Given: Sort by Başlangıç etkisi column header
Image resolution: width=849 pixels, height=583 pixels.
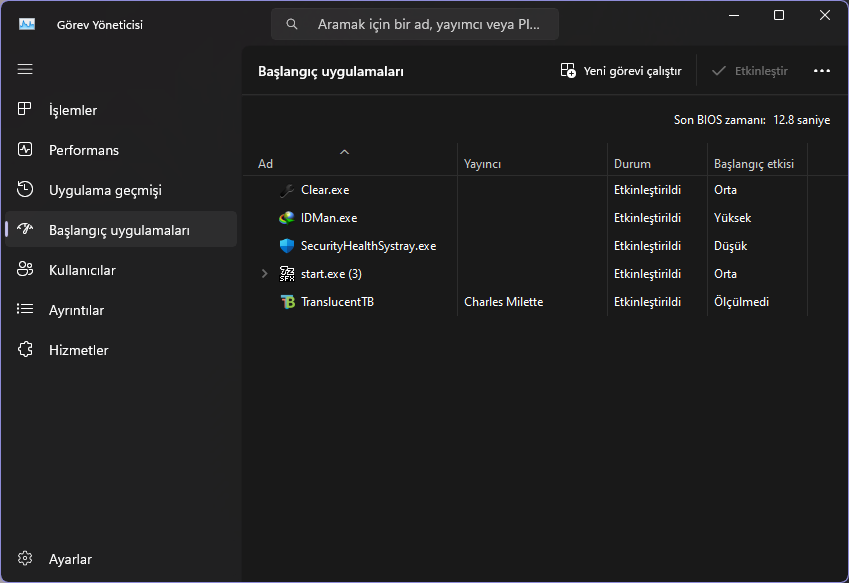Looking at the screenshot, I should (753, 164).
